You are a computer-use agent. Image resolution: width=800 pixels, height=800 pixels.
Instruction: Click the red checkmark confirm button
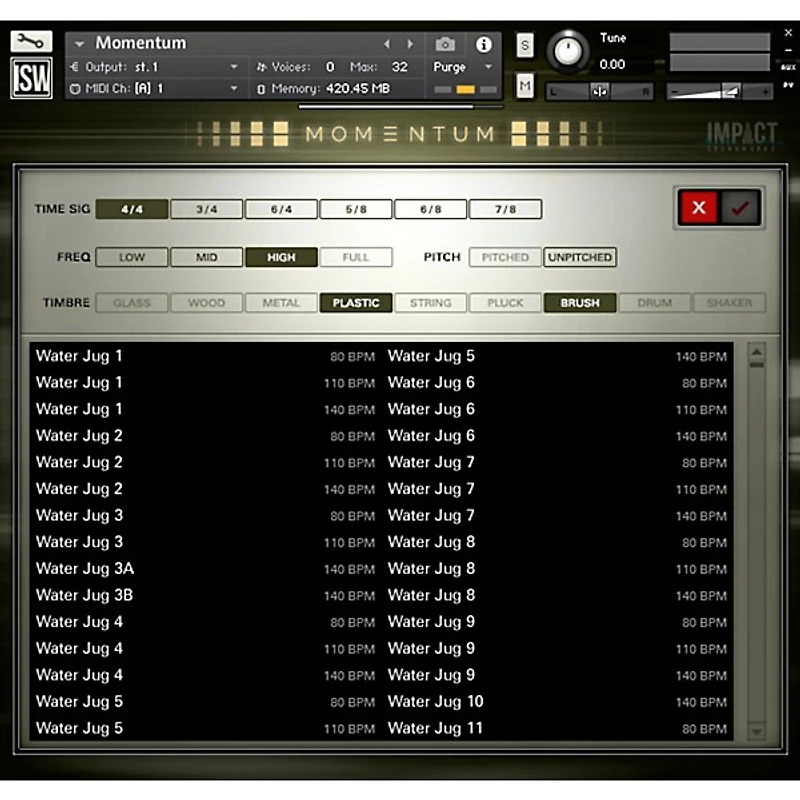point(741,207)
